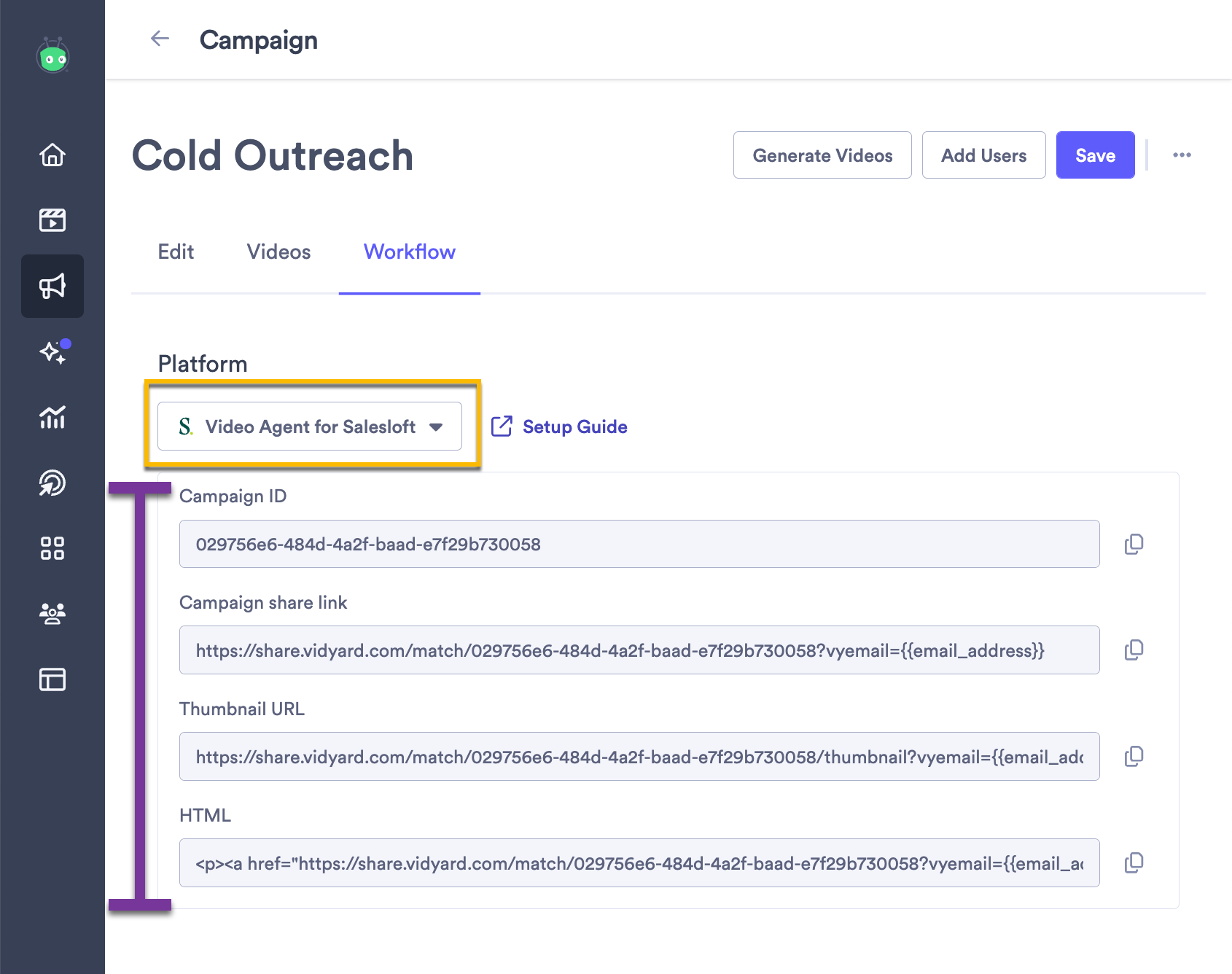
Task: View Analytics via the chart icon
Action: click(x=52, y=418)
